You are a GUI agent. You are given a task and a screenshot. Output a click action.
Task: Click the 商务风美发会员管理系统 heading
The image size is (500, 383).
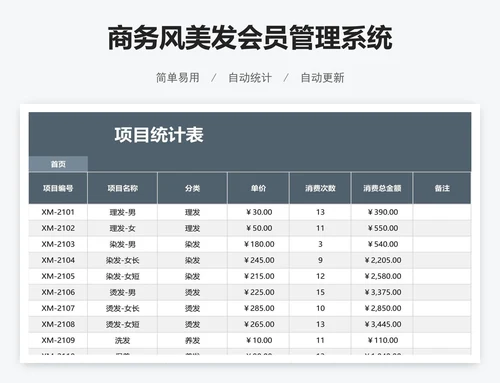[x=250, y=38]
